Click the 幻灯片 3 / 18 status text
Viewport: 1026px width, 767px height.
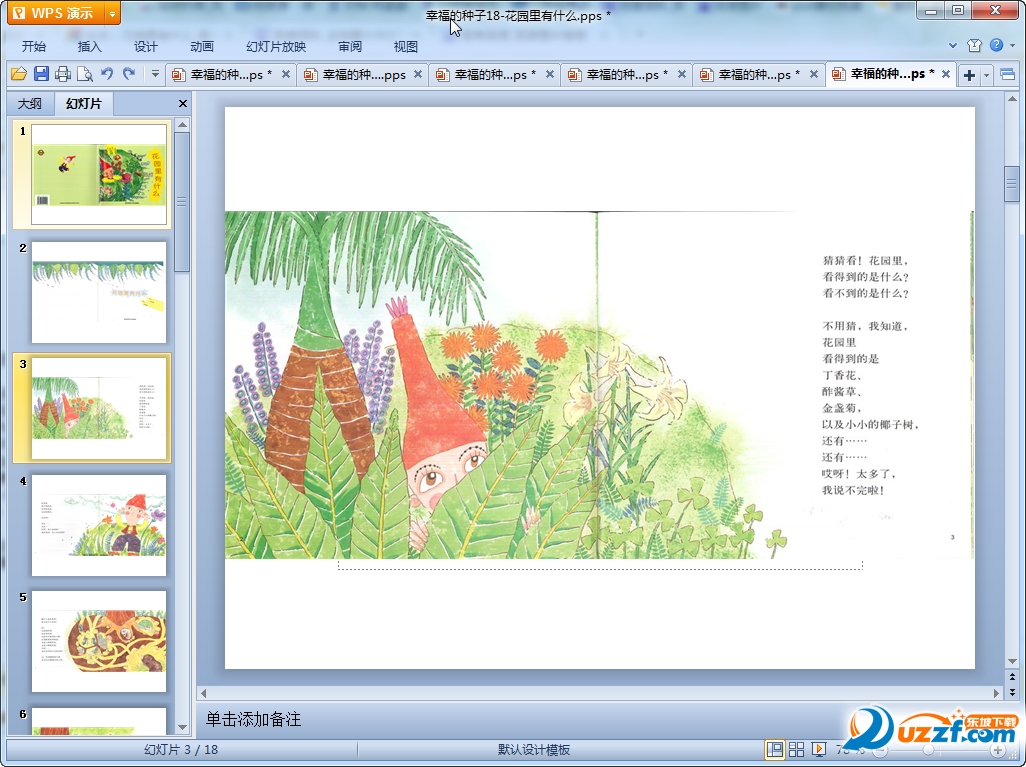(181, 749)
